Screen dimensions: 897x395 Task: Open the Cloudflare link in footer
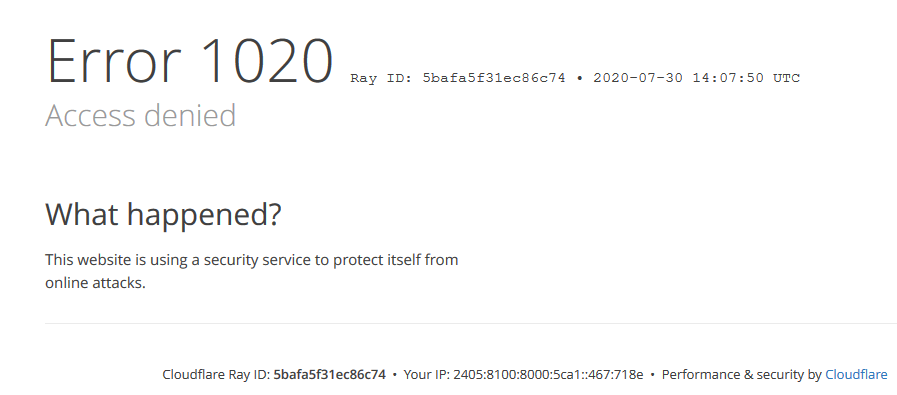856,375
